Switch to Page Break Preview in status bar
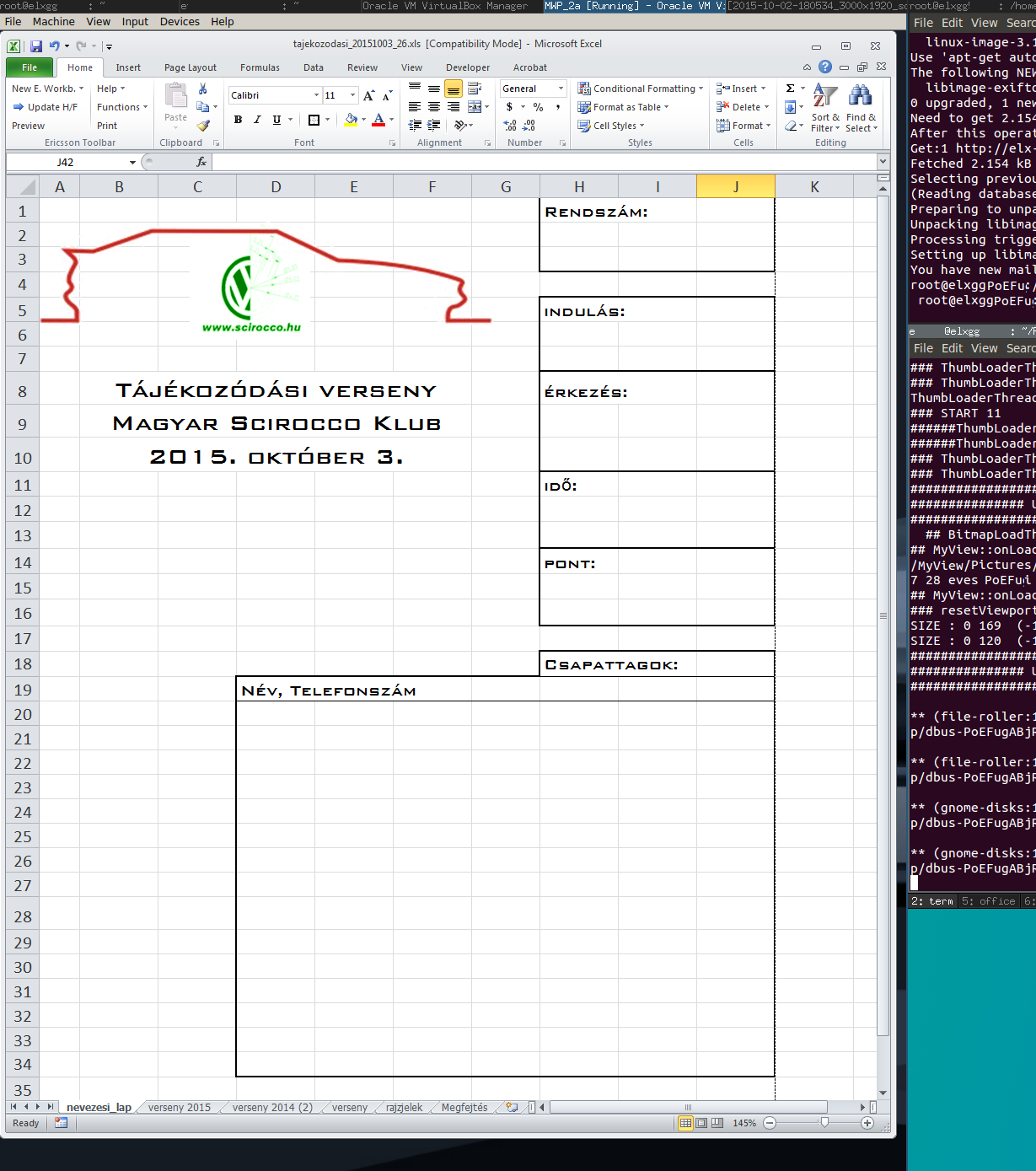 (717, 1123)
